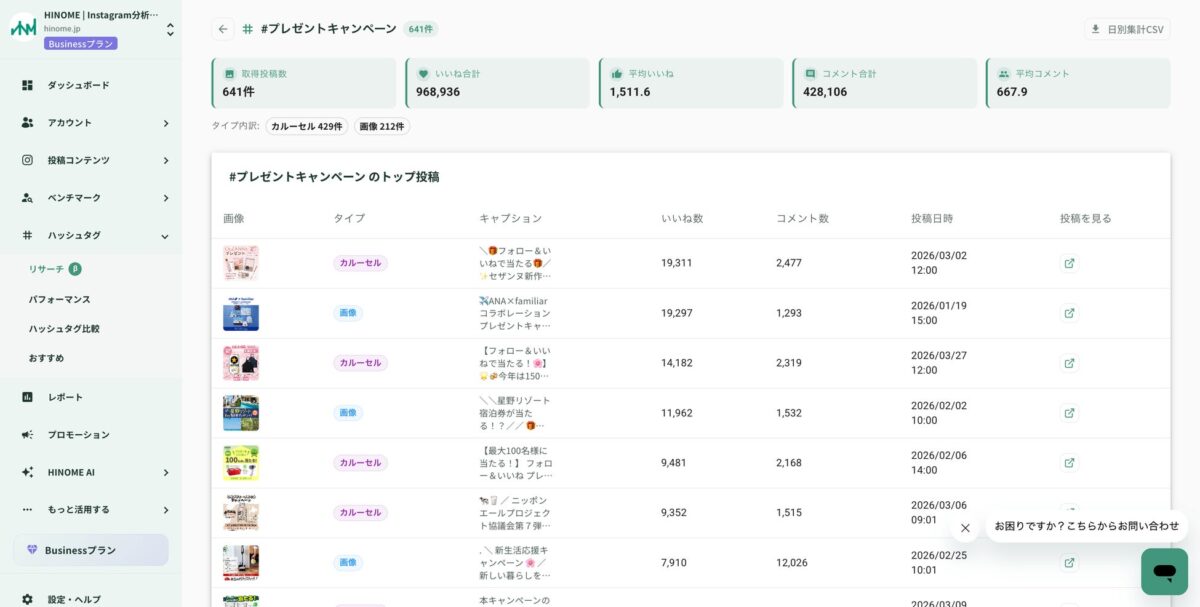
Task: Open the 投稿コンテンツ section icon
Action: tap(30, 160)
